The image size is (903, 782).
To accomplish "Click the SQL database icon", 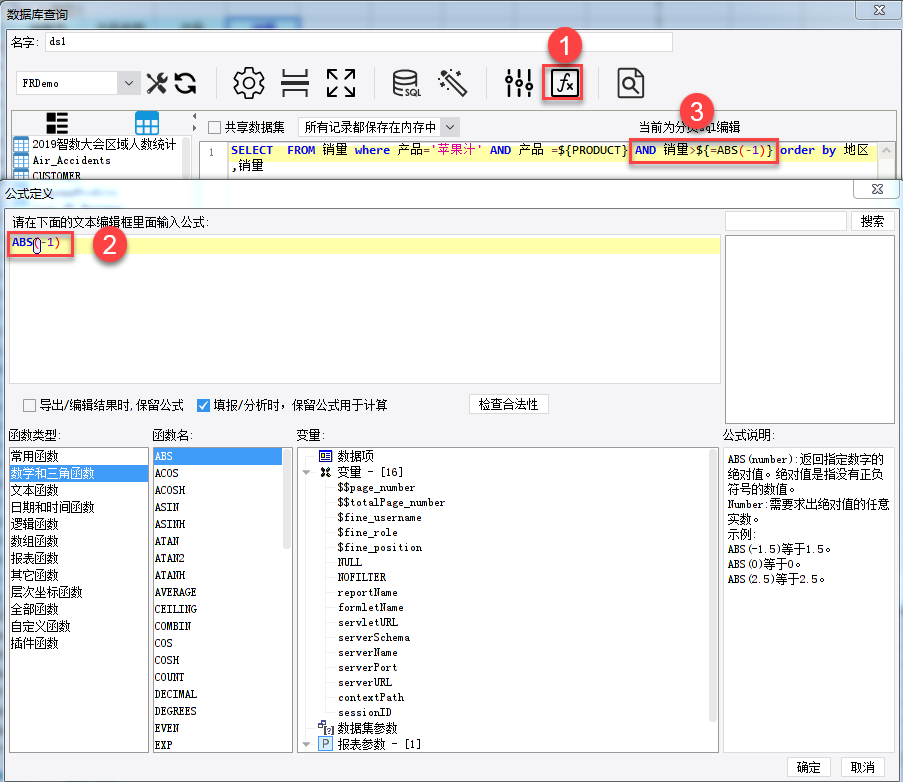I will point(407,83).
